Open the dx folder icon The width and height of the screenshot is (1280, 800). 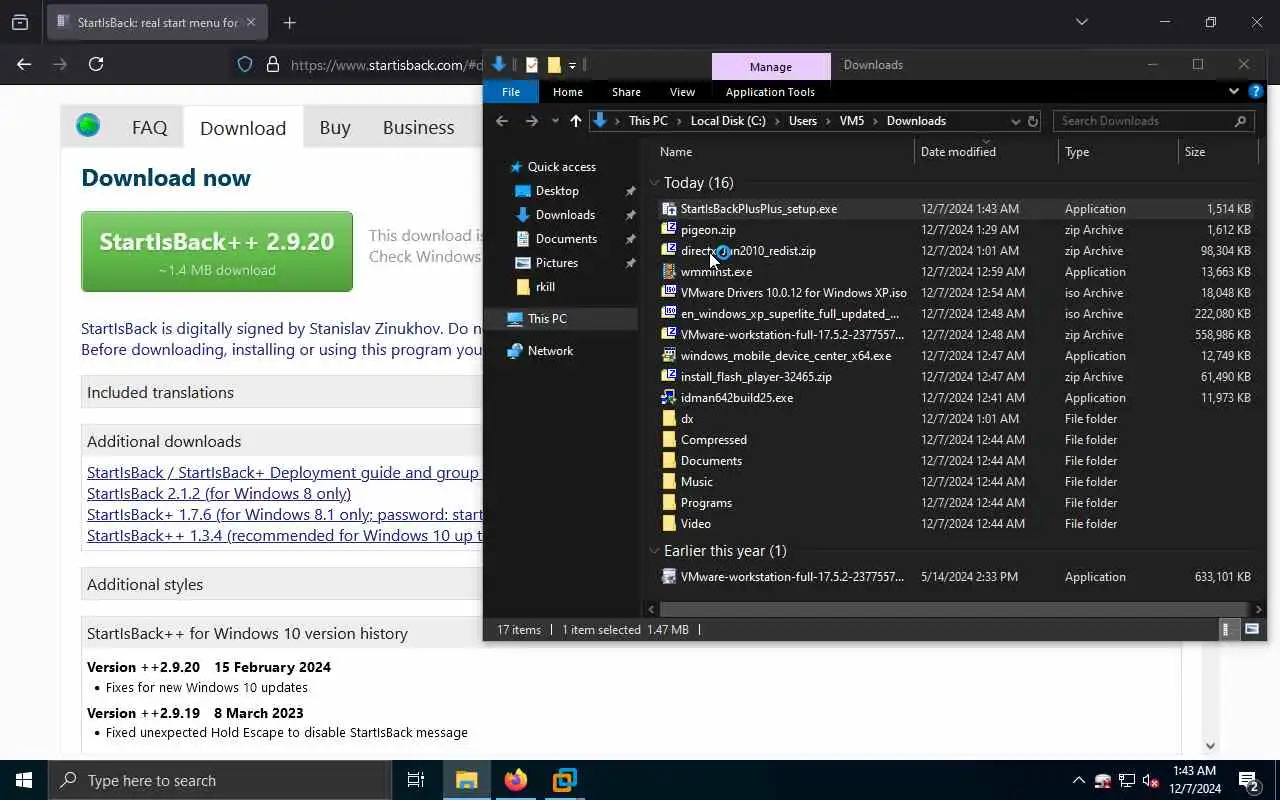(669, 419)
